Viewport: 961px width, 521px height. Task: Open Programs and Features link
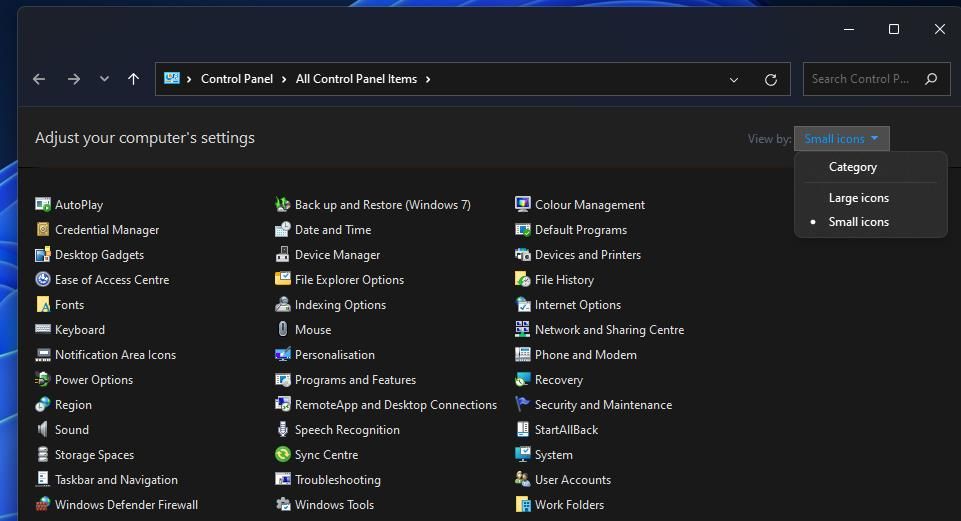(355, 380)
